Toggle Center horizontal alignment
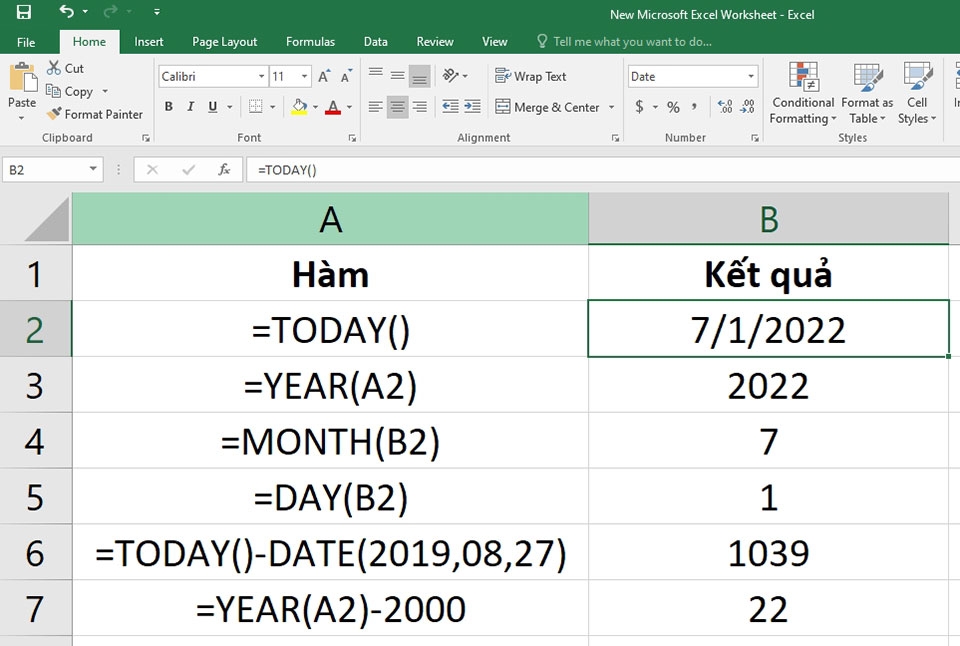Viewport: 960px width, 646px height. click(x=397, y=107)
